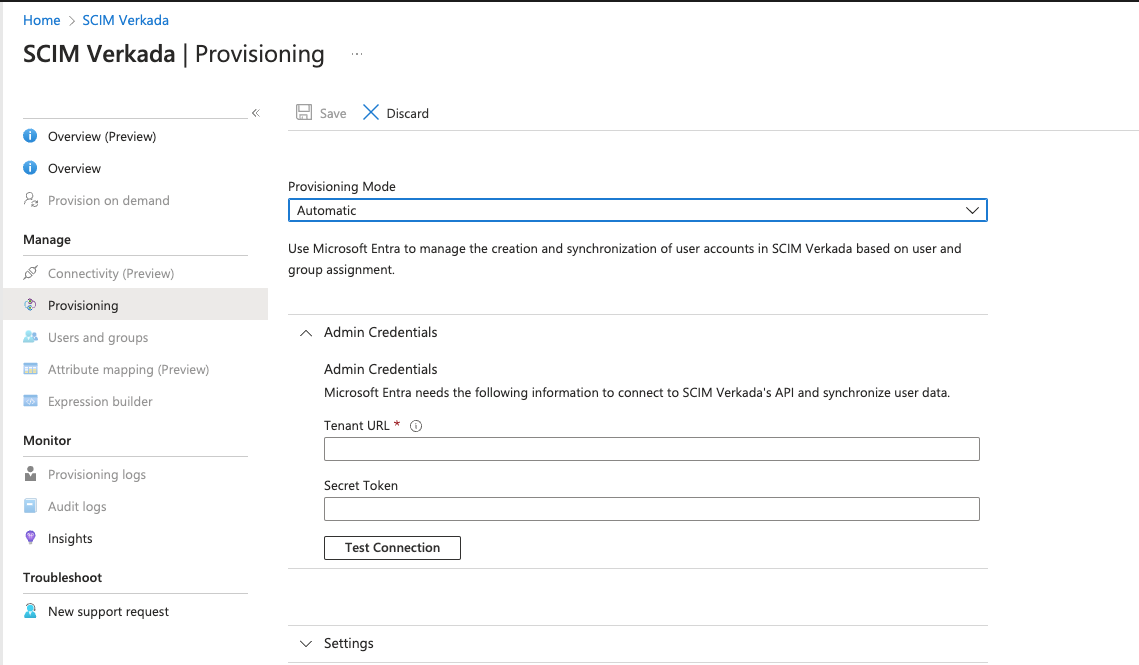The width and height of the screenshot is (1139, 665).
Task: Collapse the sidebar with double-chevron icon
Action: [256, 113]
